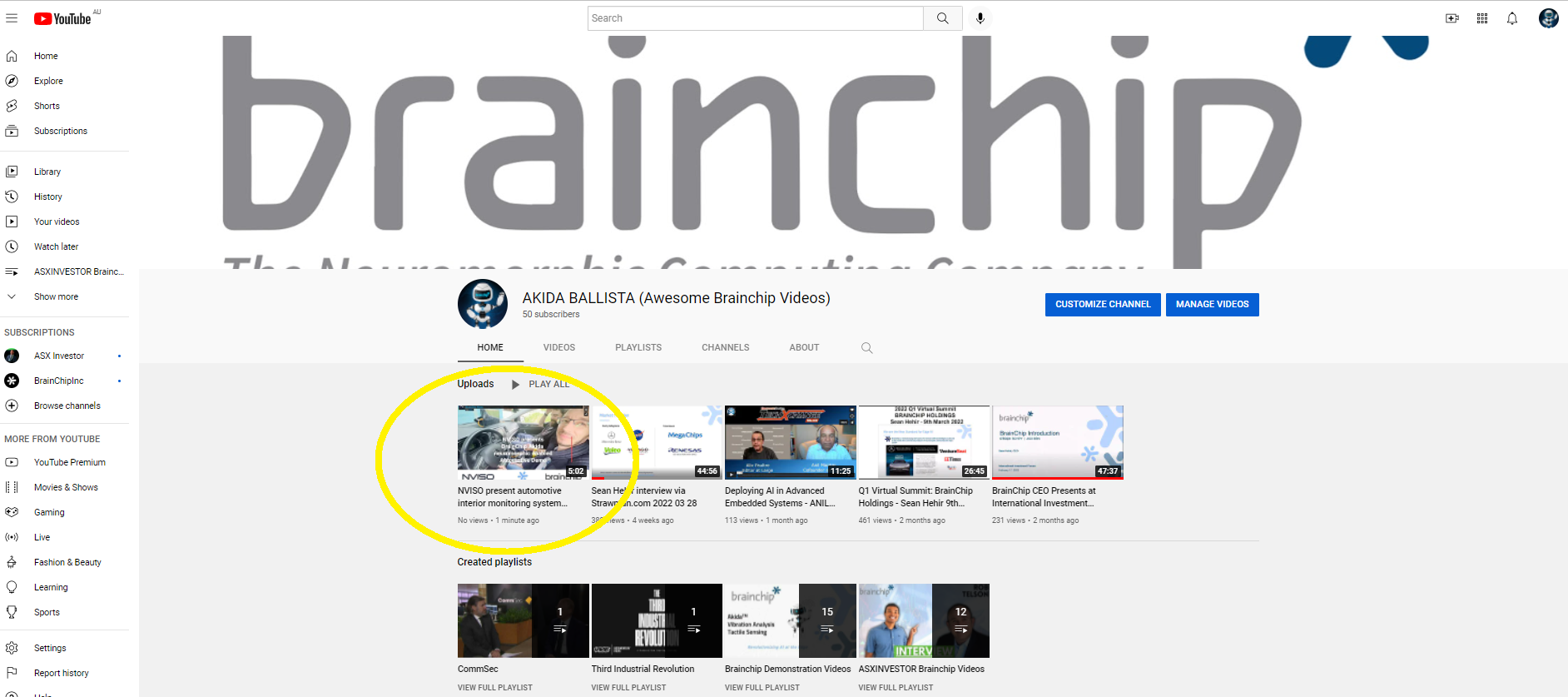1568x697 pixels.
Task: Click Q1 Virtual Summit video title
Action: [x=915, y=497]
